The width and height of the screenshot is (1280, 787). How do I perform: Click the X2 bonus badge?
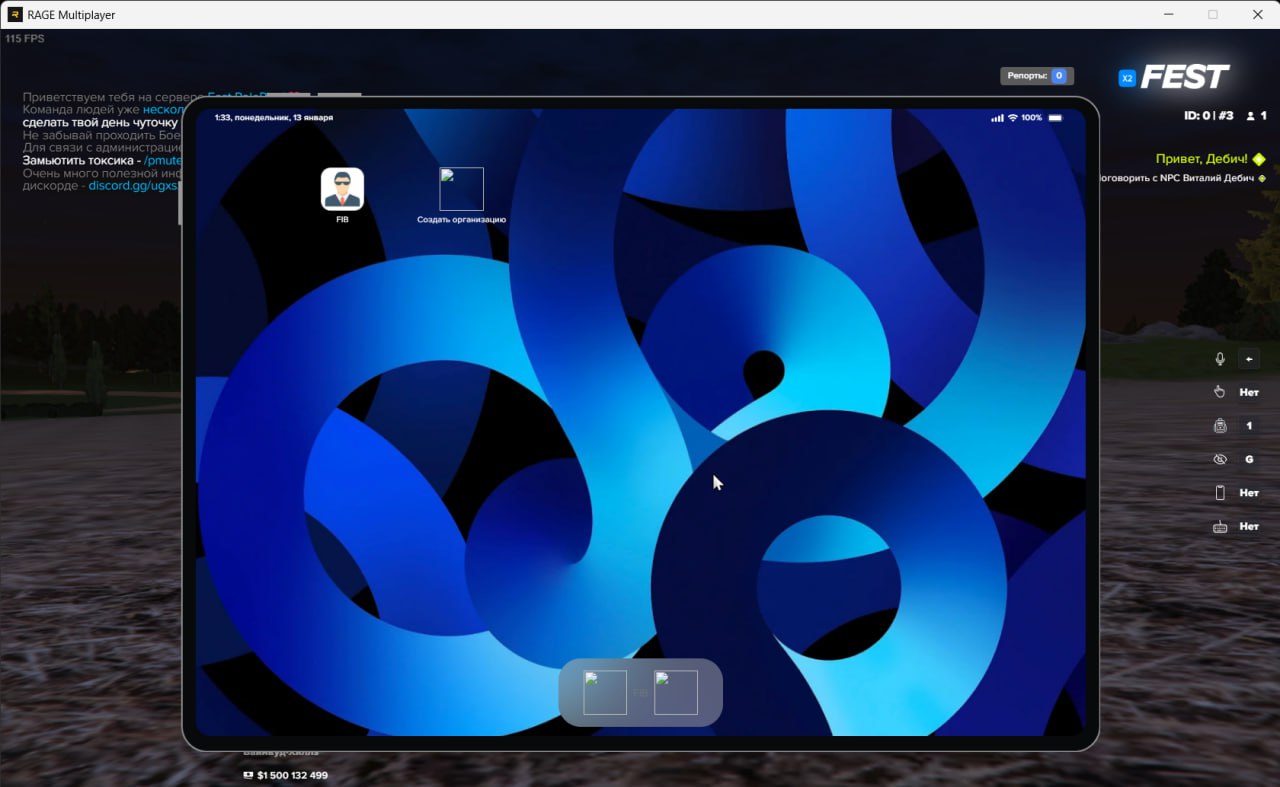(1127, 78)
